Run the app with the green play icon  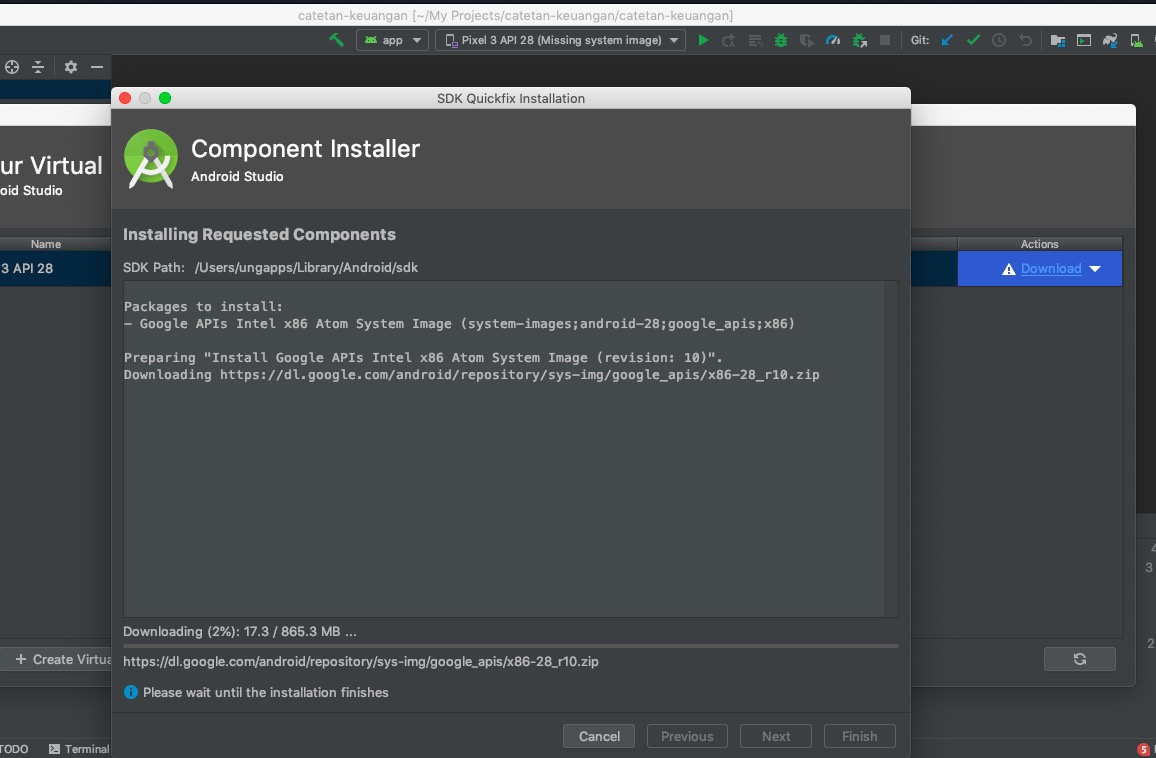(703, 40)
